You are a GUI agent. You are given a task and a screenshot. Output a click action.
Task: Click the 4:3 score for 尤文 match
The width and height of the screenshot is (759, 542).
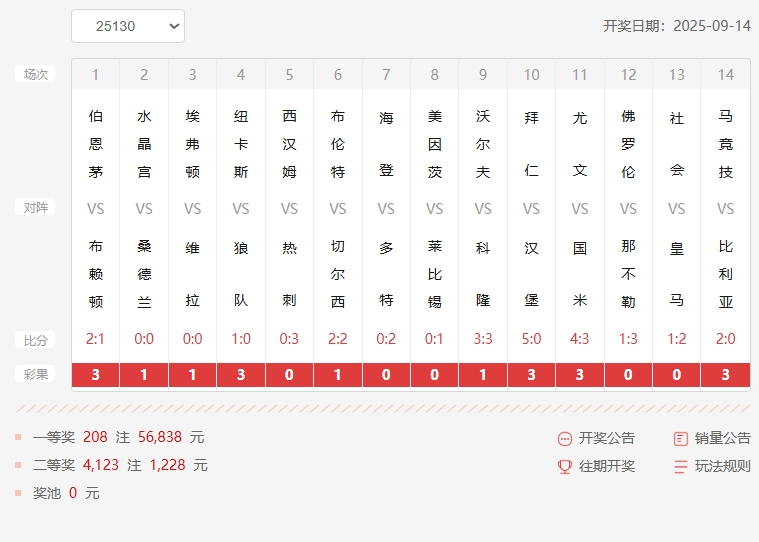coord(580,339)
